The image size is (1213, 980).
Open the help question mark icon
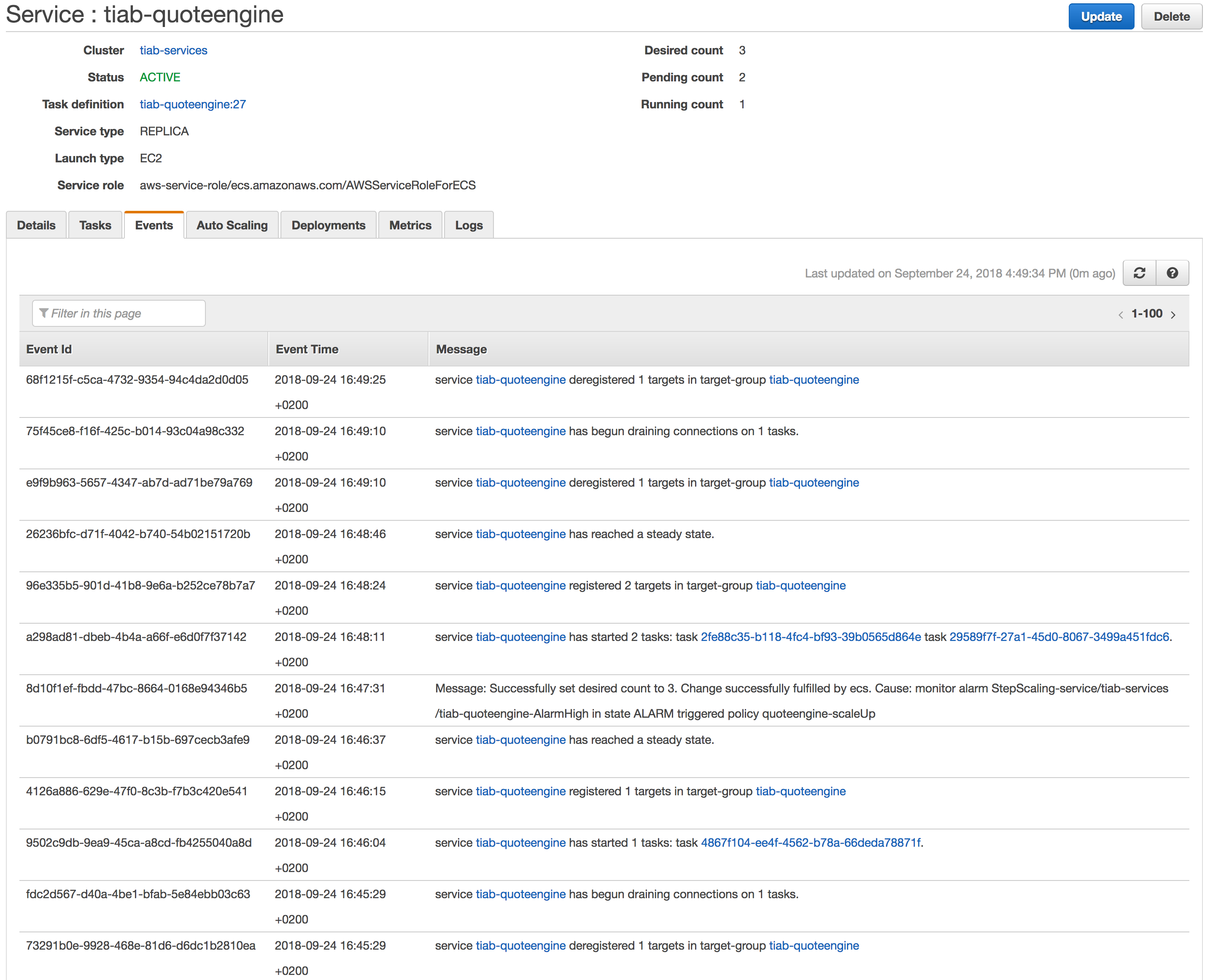tap(1173, 273)
